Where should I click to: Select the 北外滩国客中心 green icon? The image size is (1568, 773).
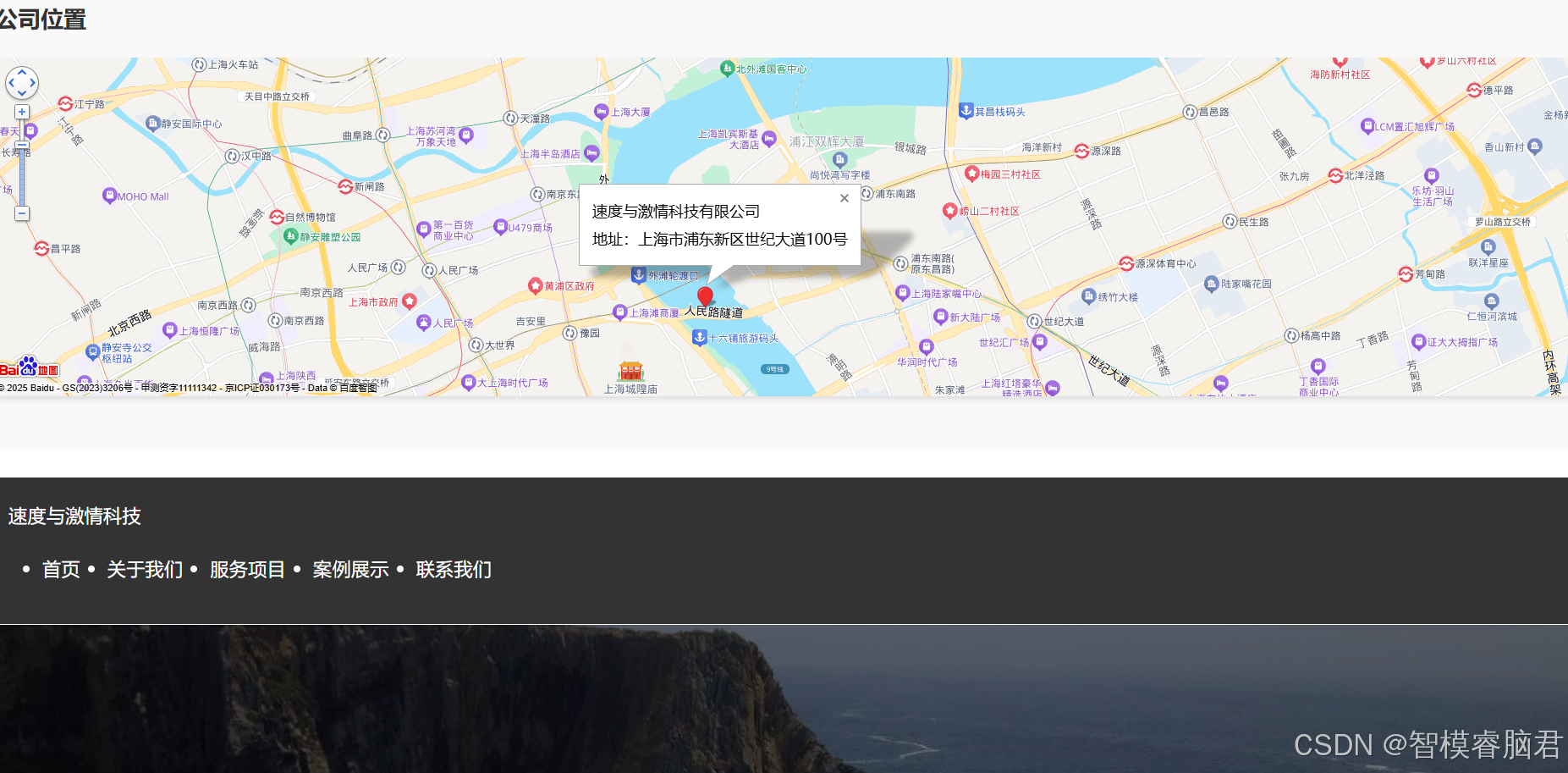coord(727,68)
